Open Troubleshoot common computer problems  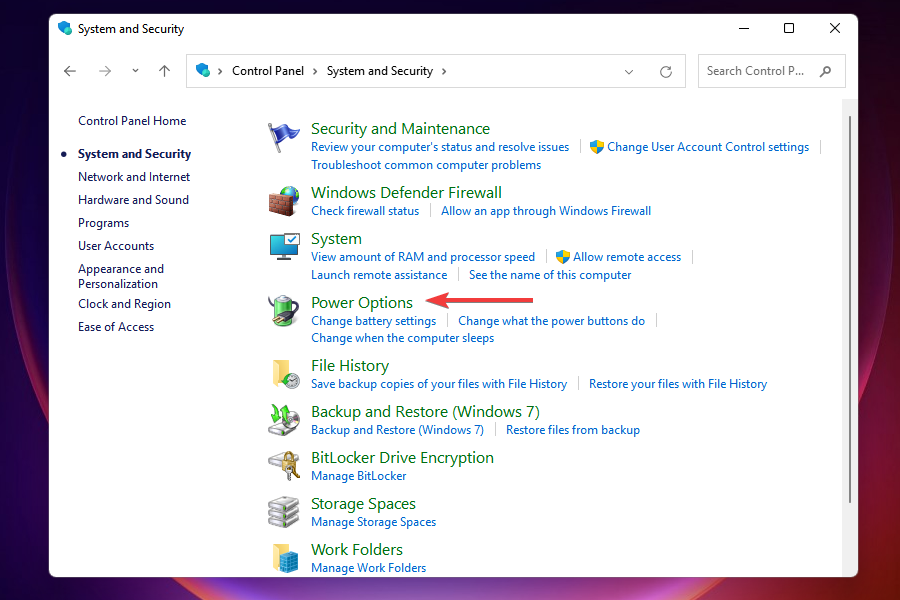click(x=426, y=165)
